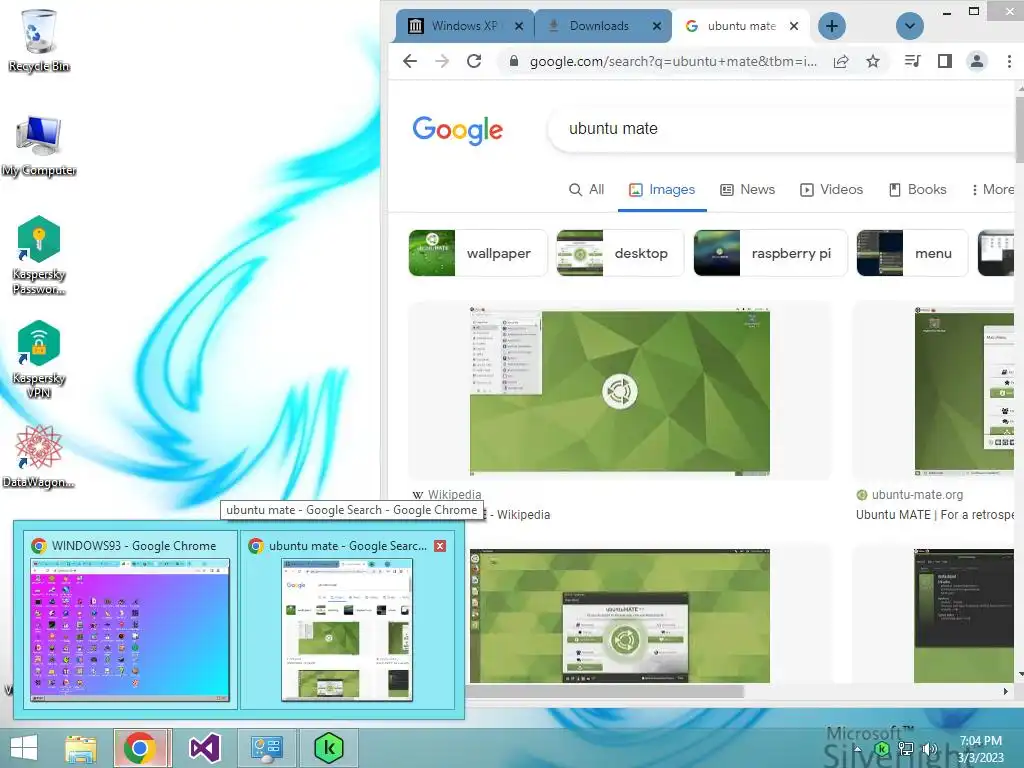Click the Chrome taskbar icon

point(140,748)
